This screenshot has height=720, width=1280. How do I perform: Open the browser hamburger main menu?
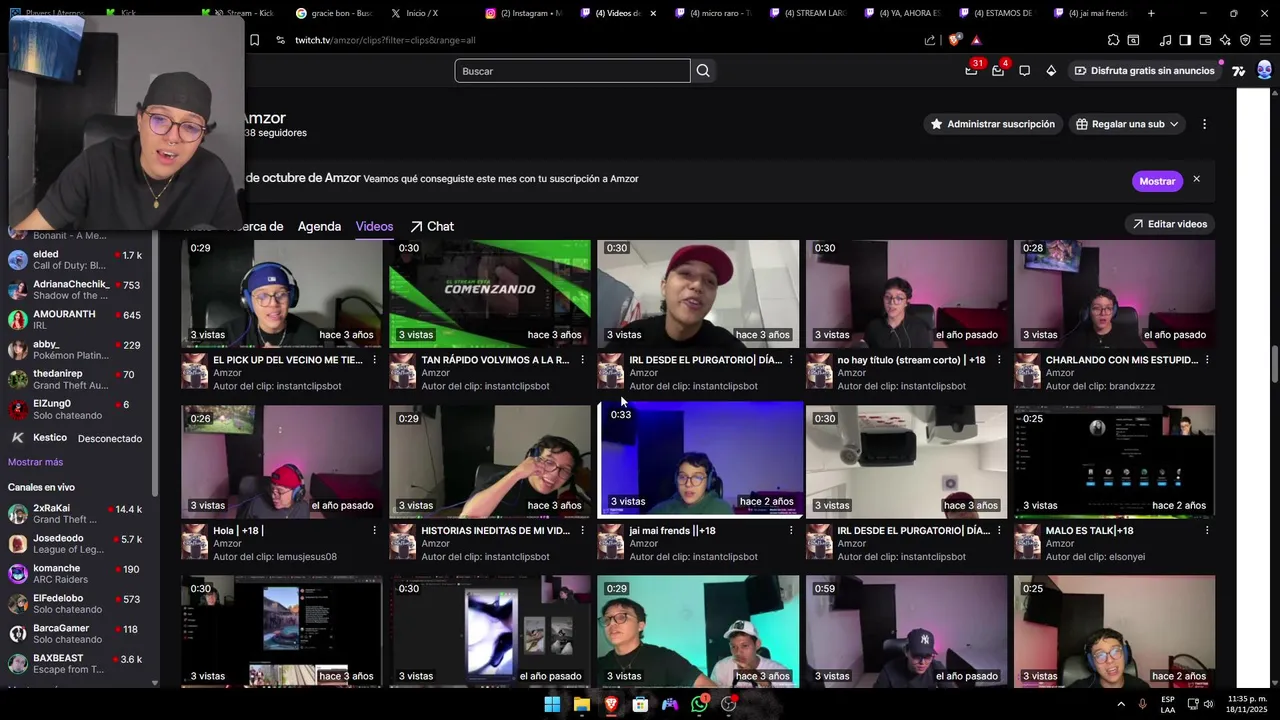pos(1266,40)
